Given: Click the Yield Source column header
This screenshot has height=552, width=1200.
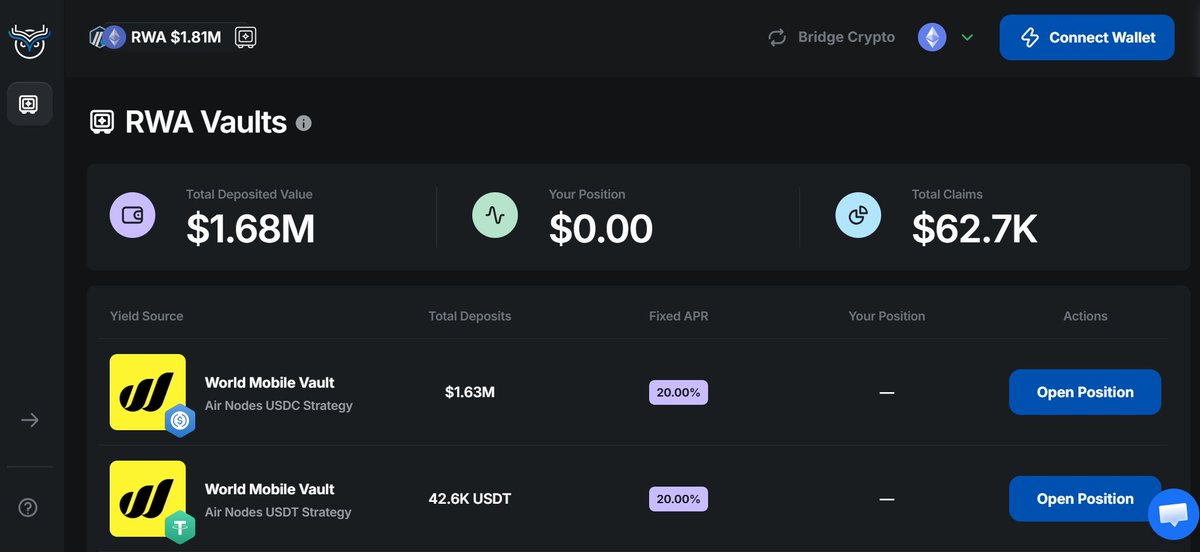Looking at the screenshot, I should point(147,316).
